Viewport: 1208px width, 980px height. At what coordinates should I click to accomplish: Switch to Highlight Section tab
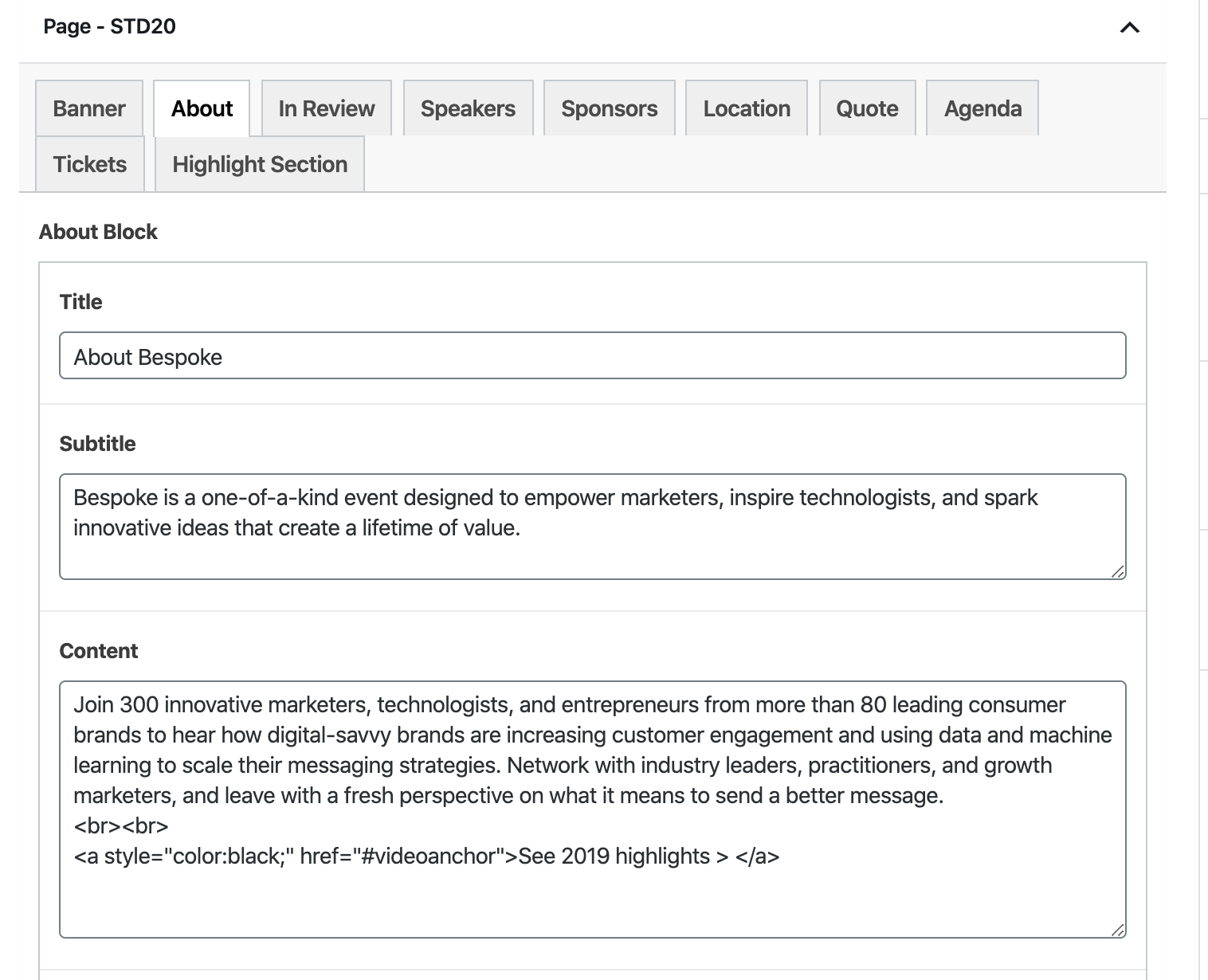click(260, 164)
